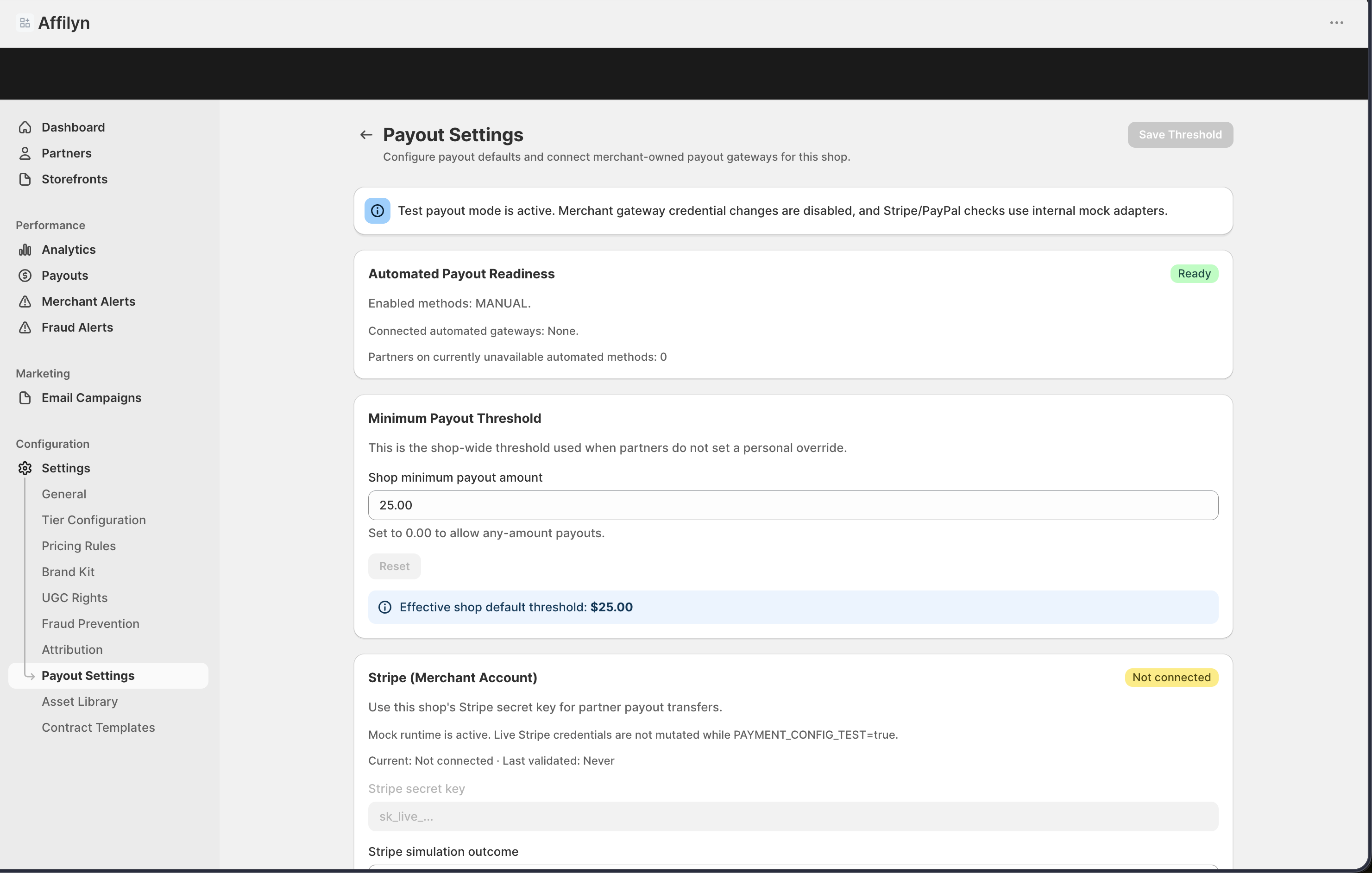Click the back arrow beside Payout Settings

(x=366, y=135)
